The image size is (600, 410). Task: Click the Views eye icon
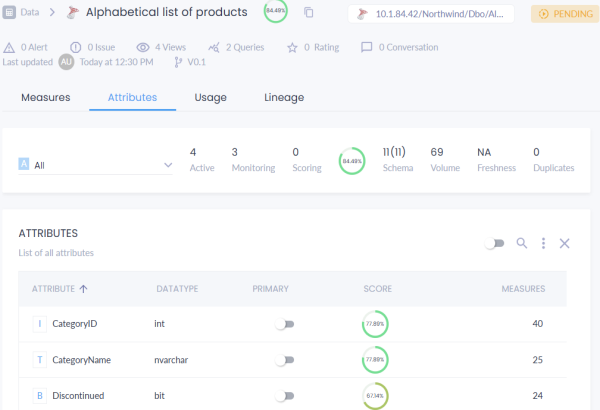click(x=143, y=47)
